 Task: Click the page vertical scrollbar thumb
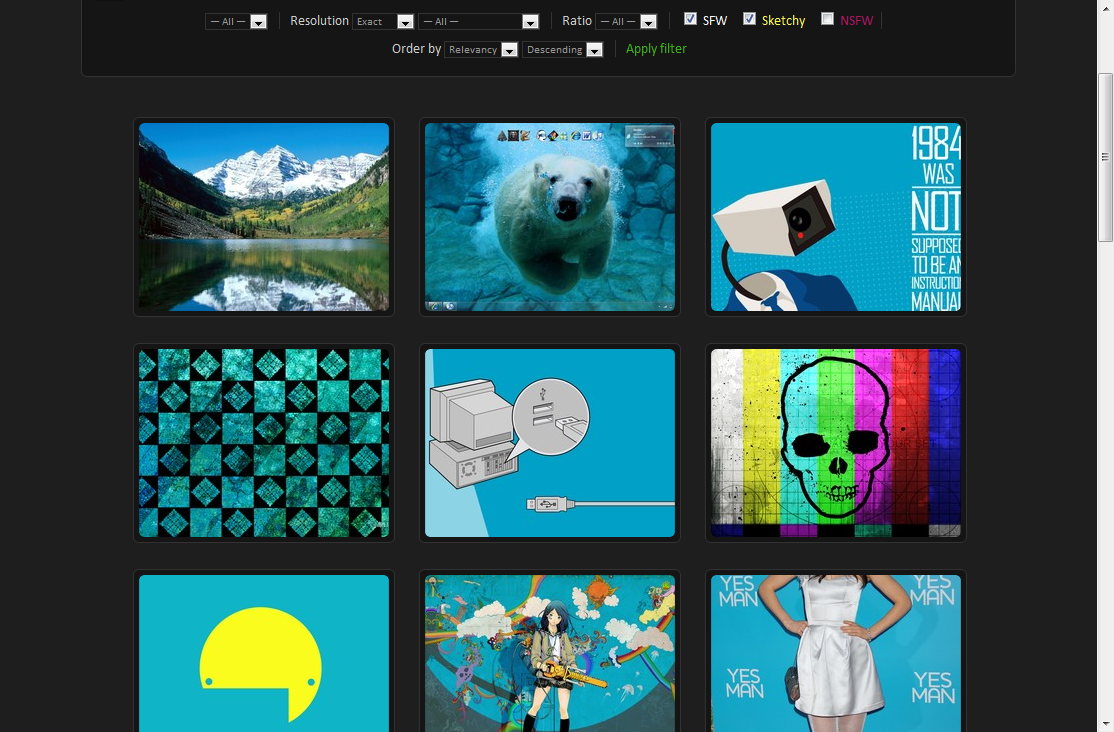coord(1105,157)
